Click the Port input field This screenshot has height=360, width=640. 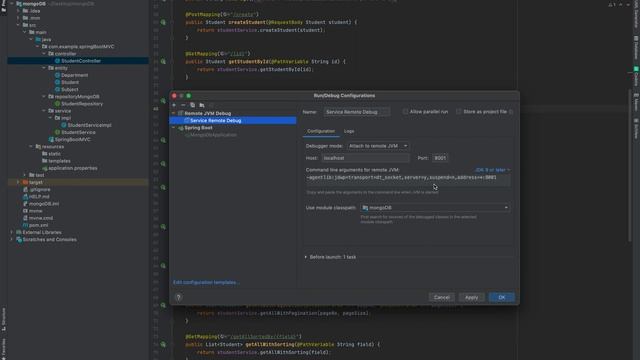tap(440, 158)
